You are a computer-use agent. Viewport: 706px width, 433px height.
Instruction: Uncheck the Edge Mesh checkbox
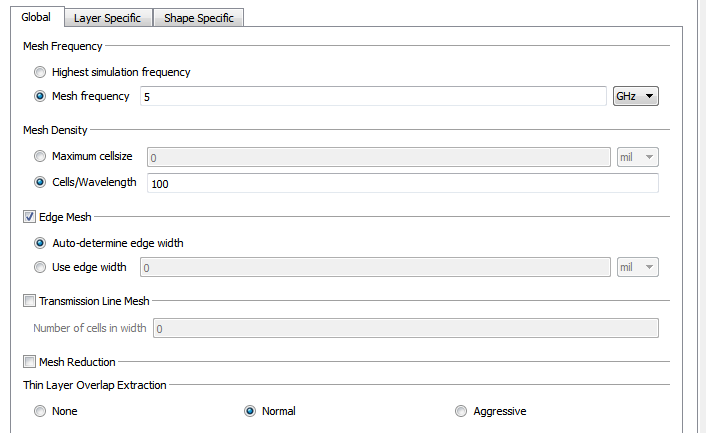click(x=29, y=216)
